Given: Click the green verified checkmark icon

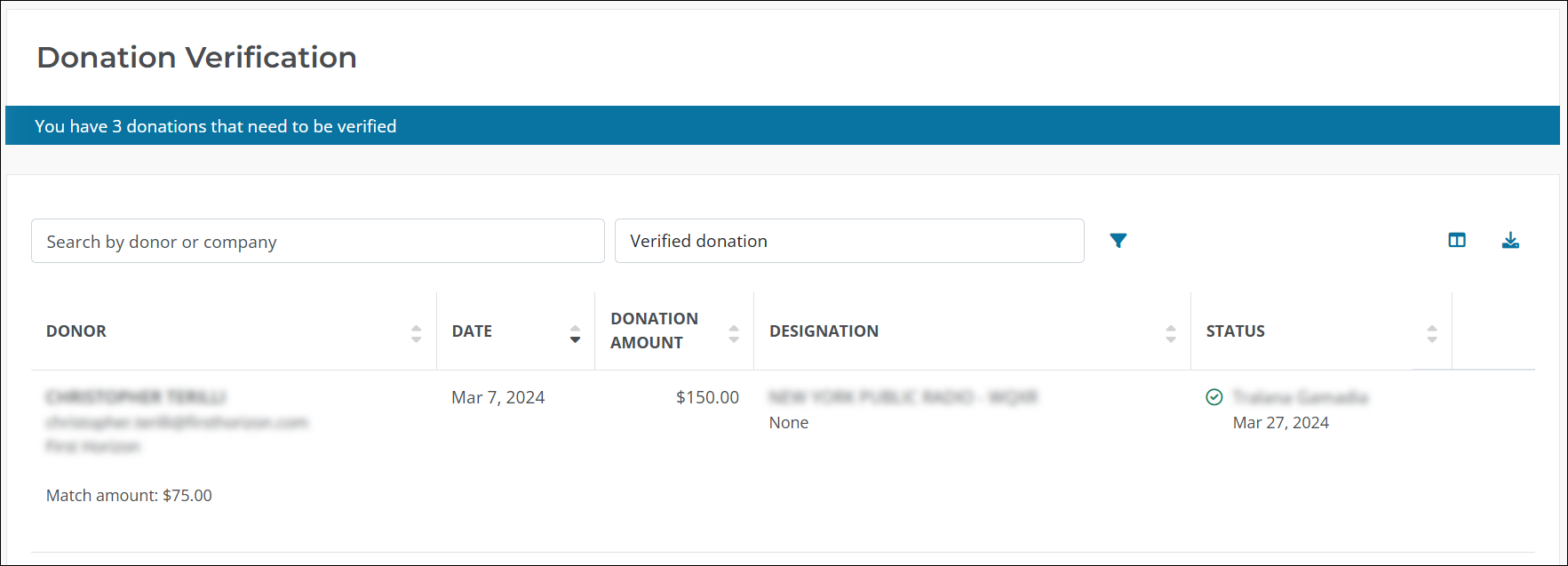Looking at the screenshot, I should click(1214, 397).
